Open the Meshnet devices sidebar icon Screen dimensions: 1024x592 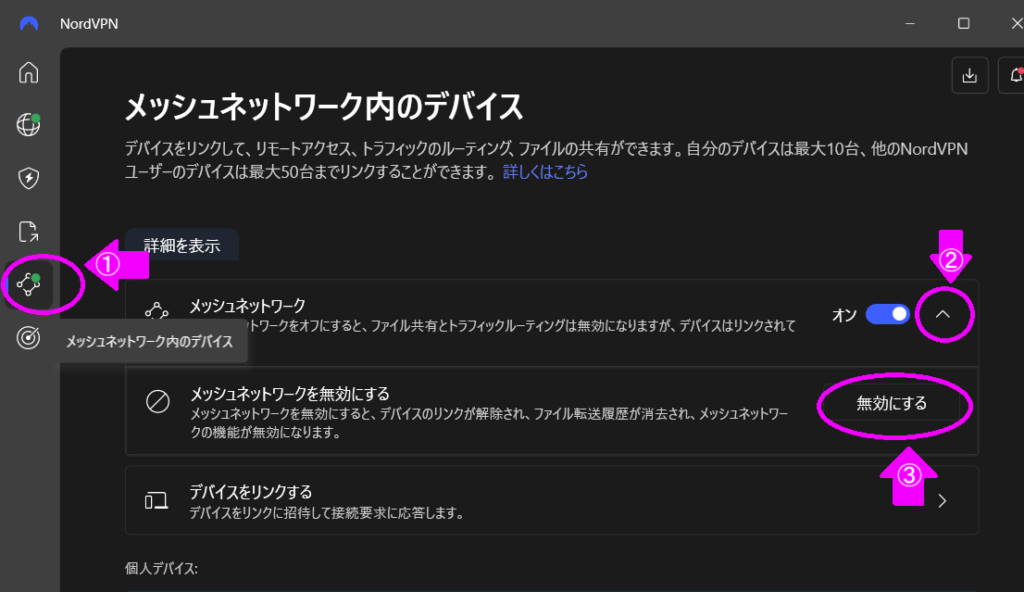pyautogui.click(x=28, y=284)
